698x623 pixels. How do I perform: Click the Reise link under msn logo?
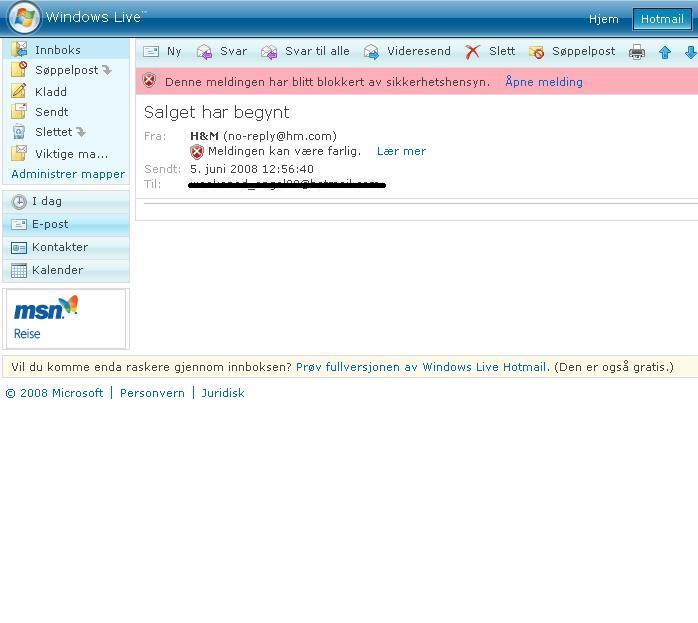coord(27,334)
